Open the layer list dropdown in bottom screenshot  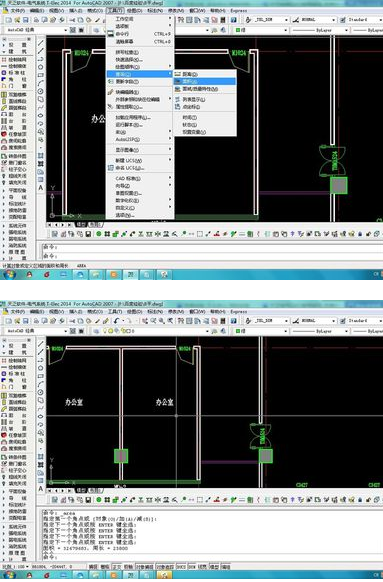(x=207, y=331)
